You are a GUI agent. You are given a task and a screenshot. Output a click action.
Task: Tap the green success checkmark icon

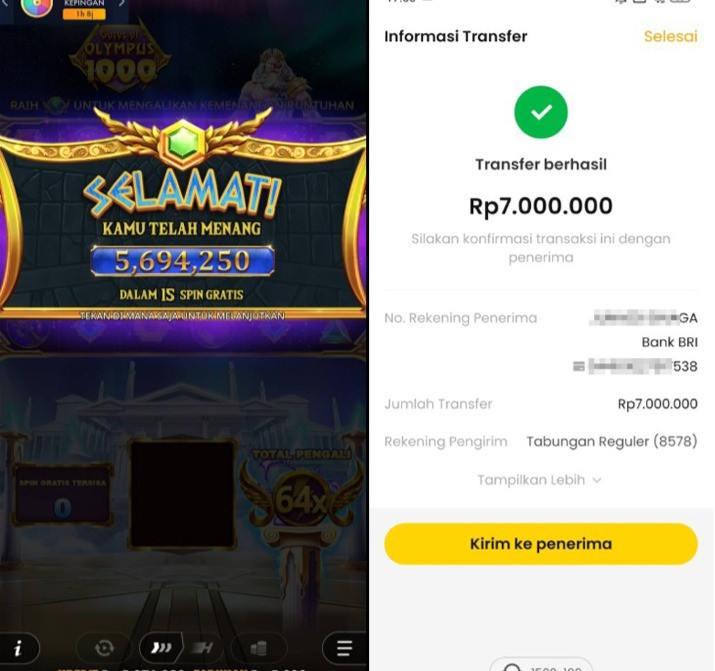coord(541,112)
